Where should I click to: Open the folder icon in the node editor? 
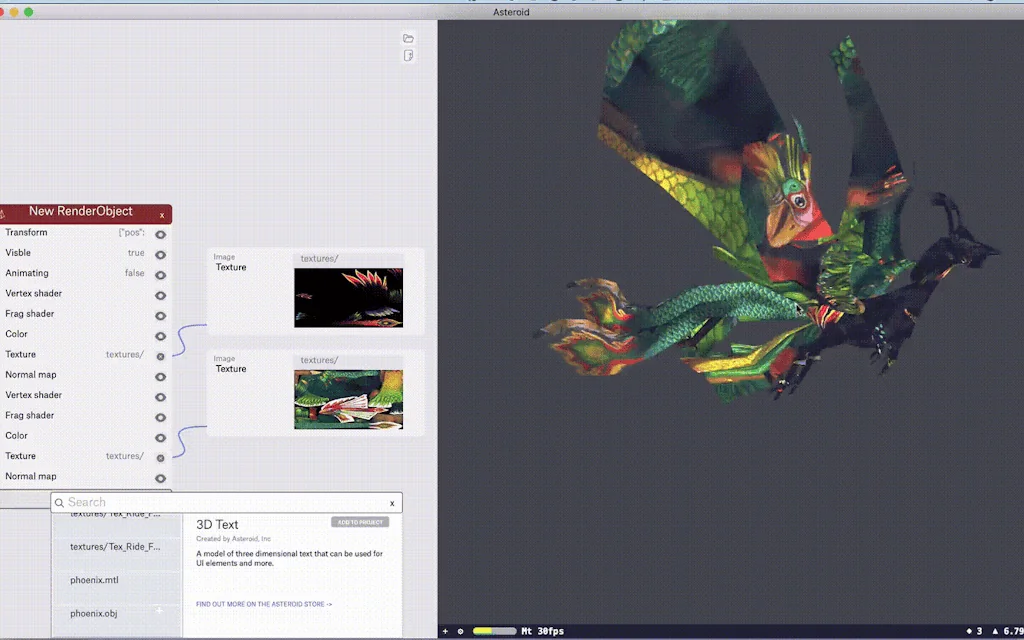pos(408,38)
